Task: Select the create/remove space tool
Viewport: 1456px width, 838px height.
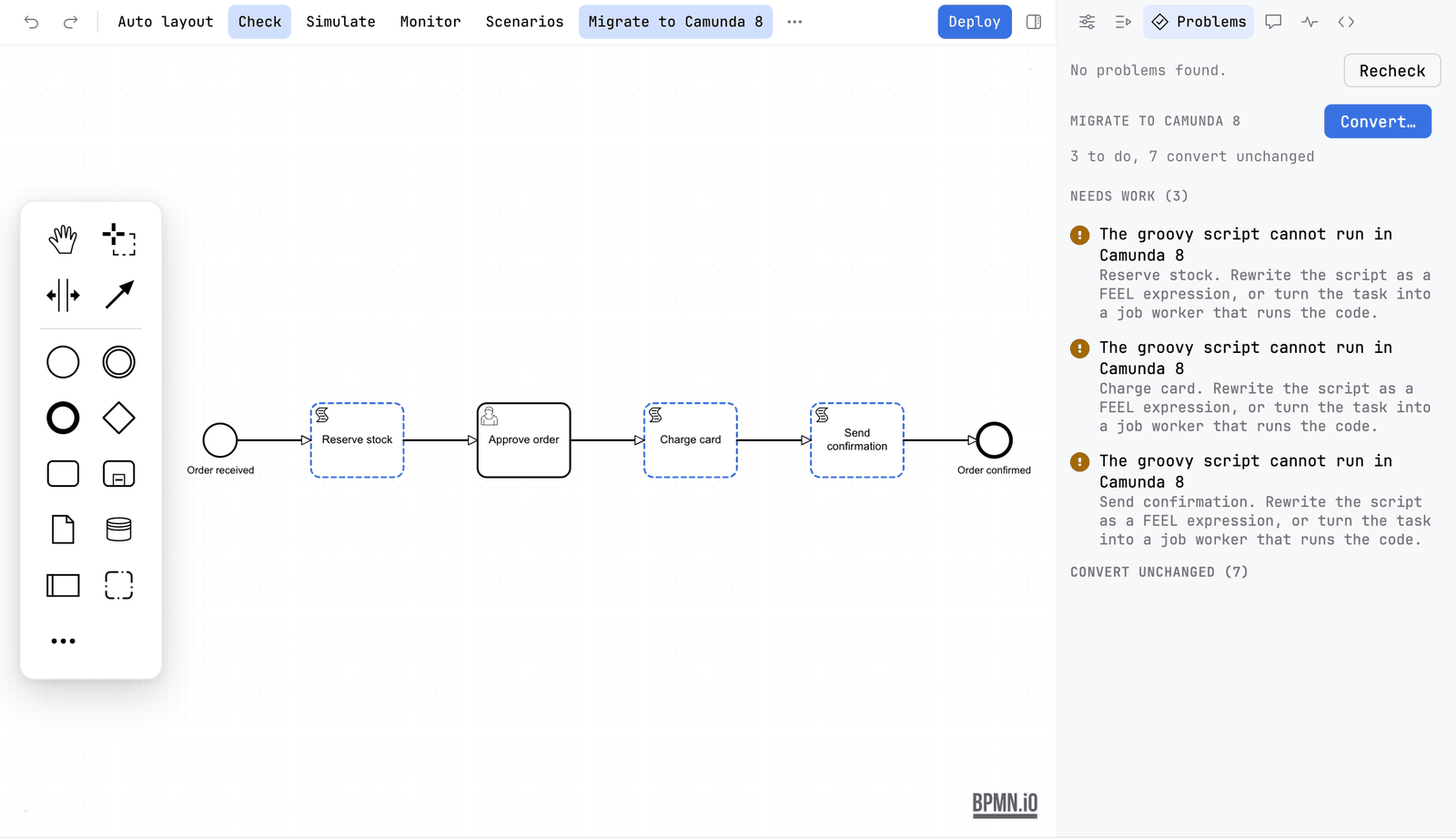Action: [x=63, y=295]
